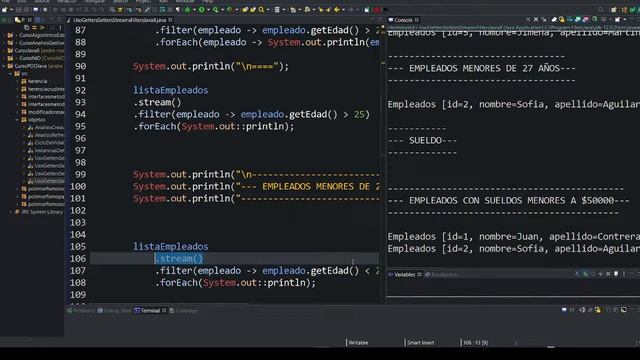This screenshot has height=360, width=640.
Task: Click the green Run button in toolbar
Action: [201, 9]
